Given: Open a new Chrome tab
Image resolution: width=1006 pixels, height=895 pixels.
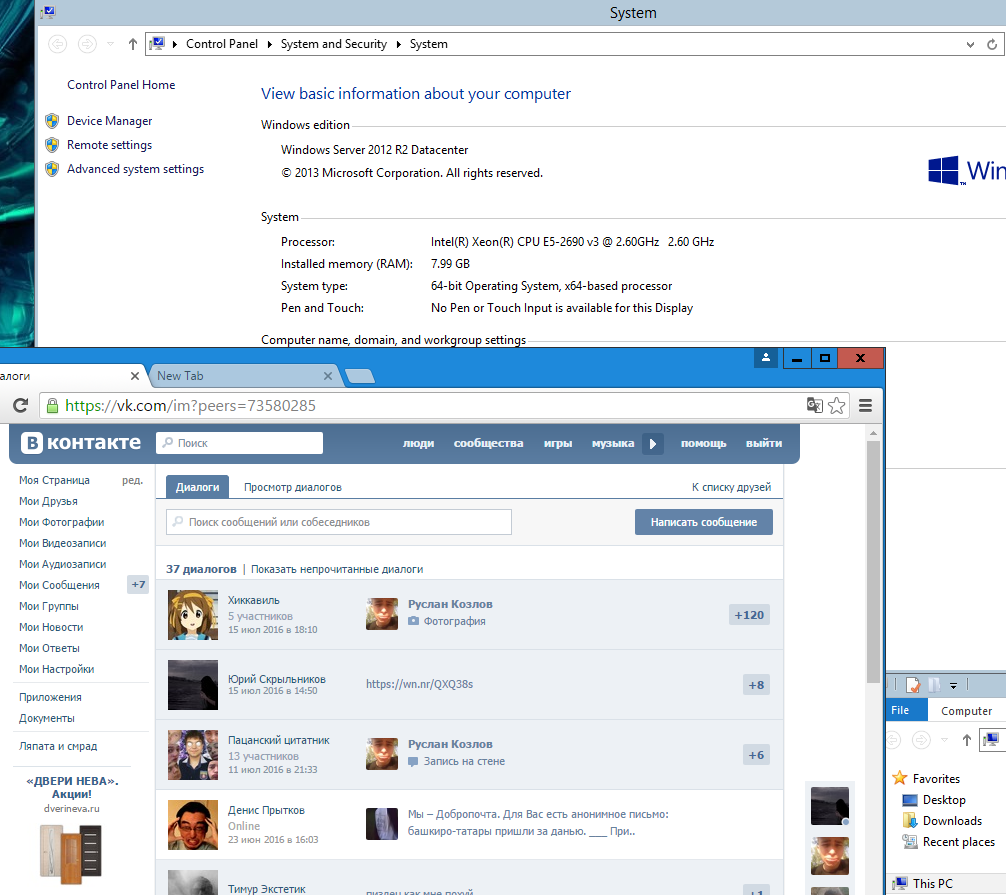Looking at the screenshot, I should [x=360, y=376].
